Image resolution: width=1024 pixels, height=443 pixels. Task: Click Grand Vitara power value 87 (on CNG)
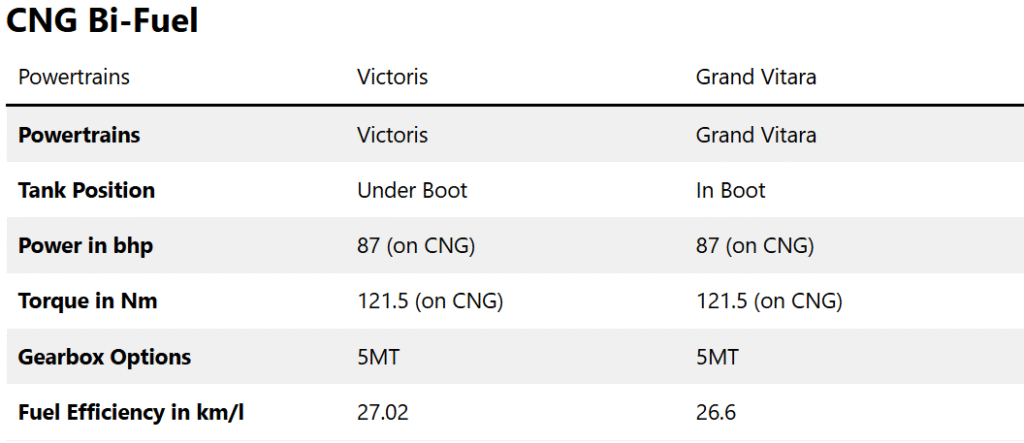point(754,246)
